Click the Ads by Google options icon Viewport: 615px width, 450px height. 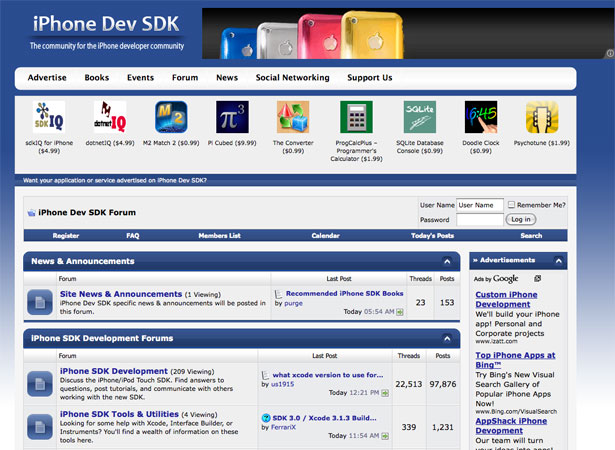tap(537, 279)
